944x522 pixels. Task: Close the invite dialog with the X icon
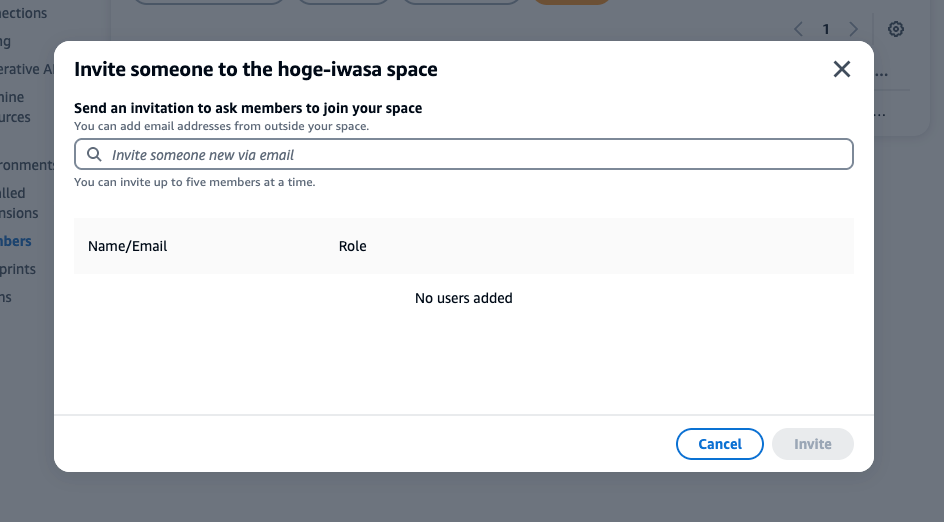(842, 69)
